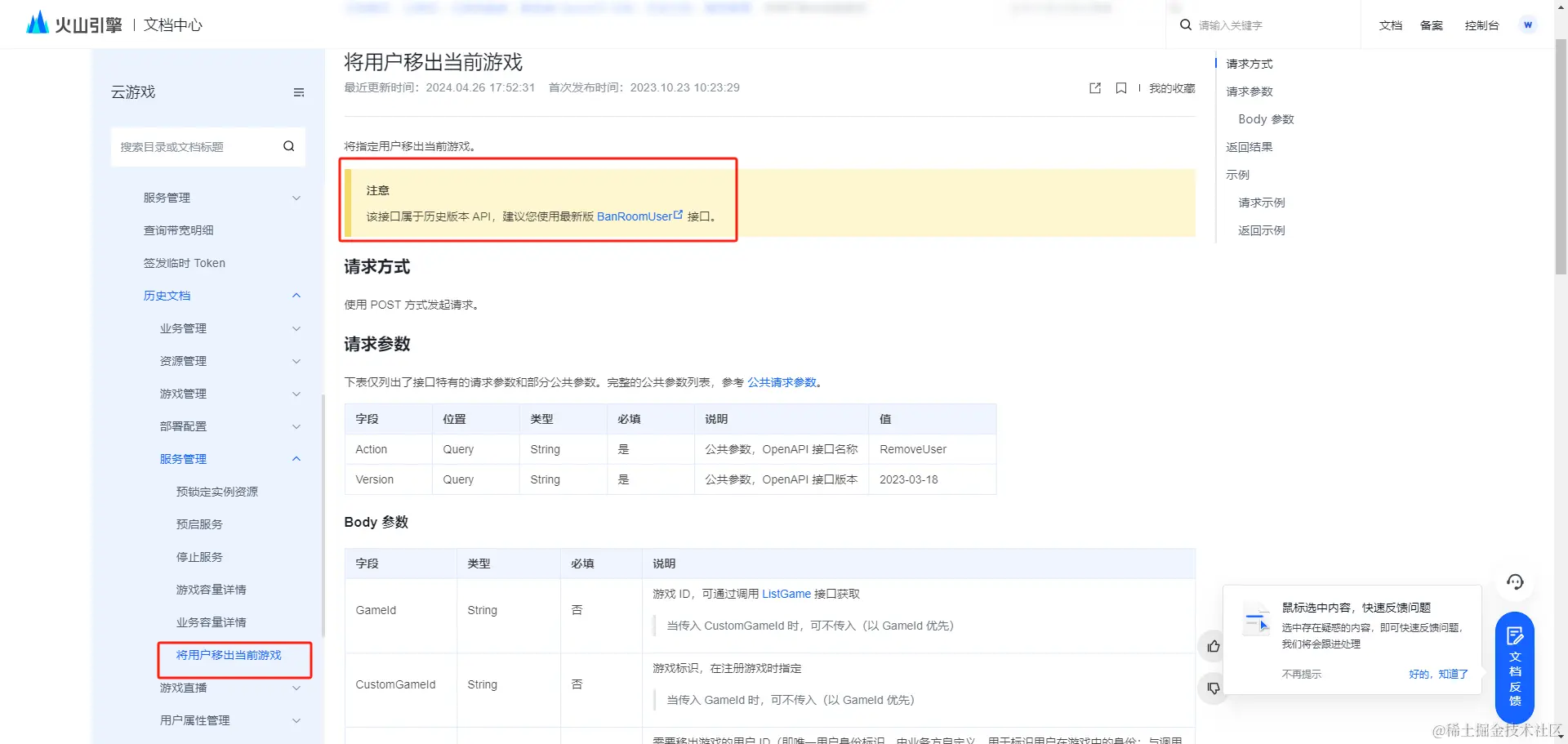Screen dimensions: 1568x744
Task: Select 将用户移出当前游戏 in the sidebar
Action: (x=229, y=655)
